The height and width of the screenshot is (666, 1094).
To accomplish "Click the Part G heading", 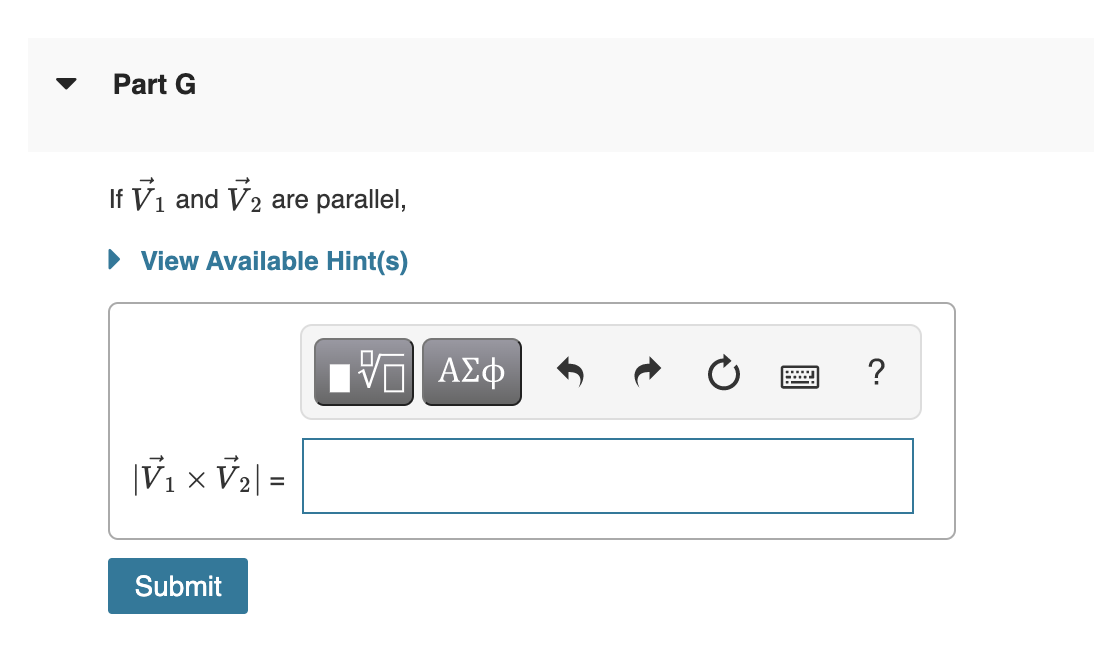I will 155,85.
